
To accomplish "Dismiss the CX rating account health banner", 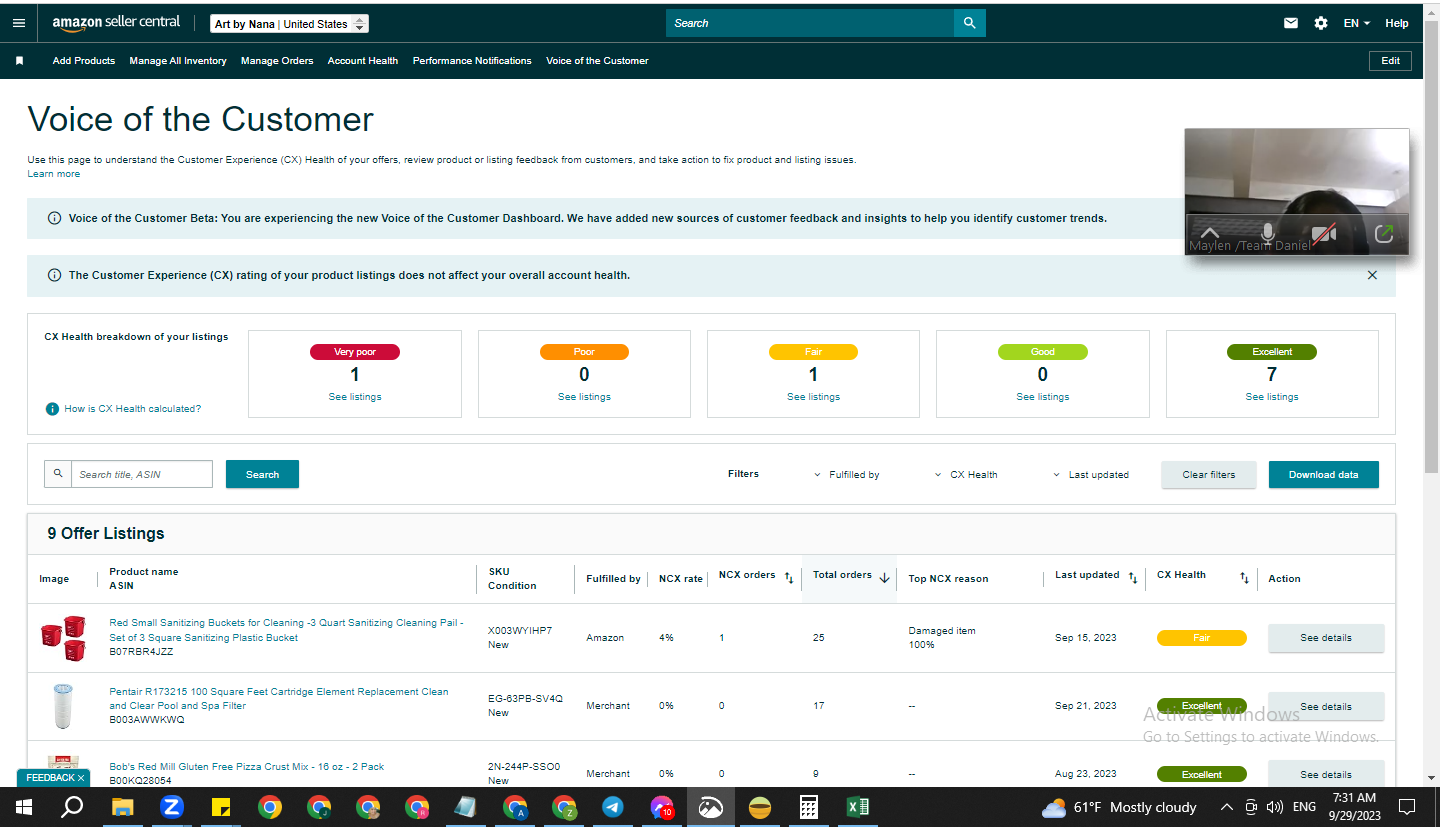I will 1372,275.
